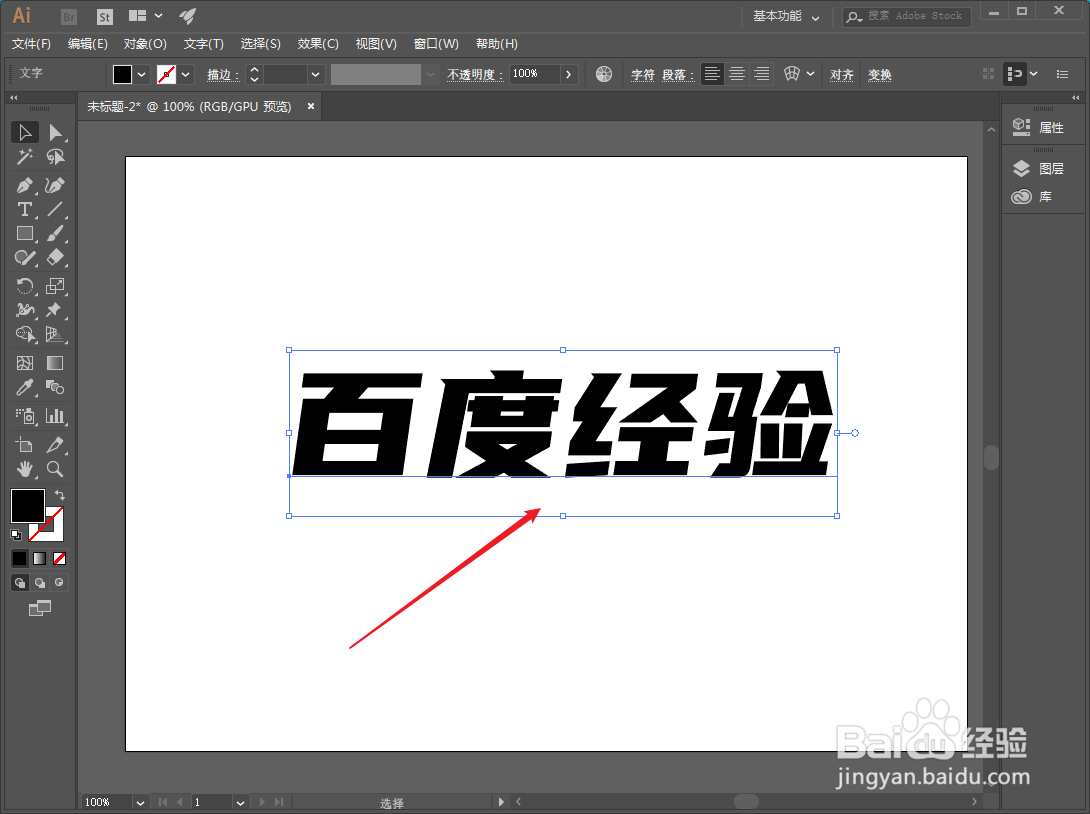This screenshot has width=1090, height=814.
Task: Open stroke color dropdown in control bar
Action: click(x=186, y=74)
